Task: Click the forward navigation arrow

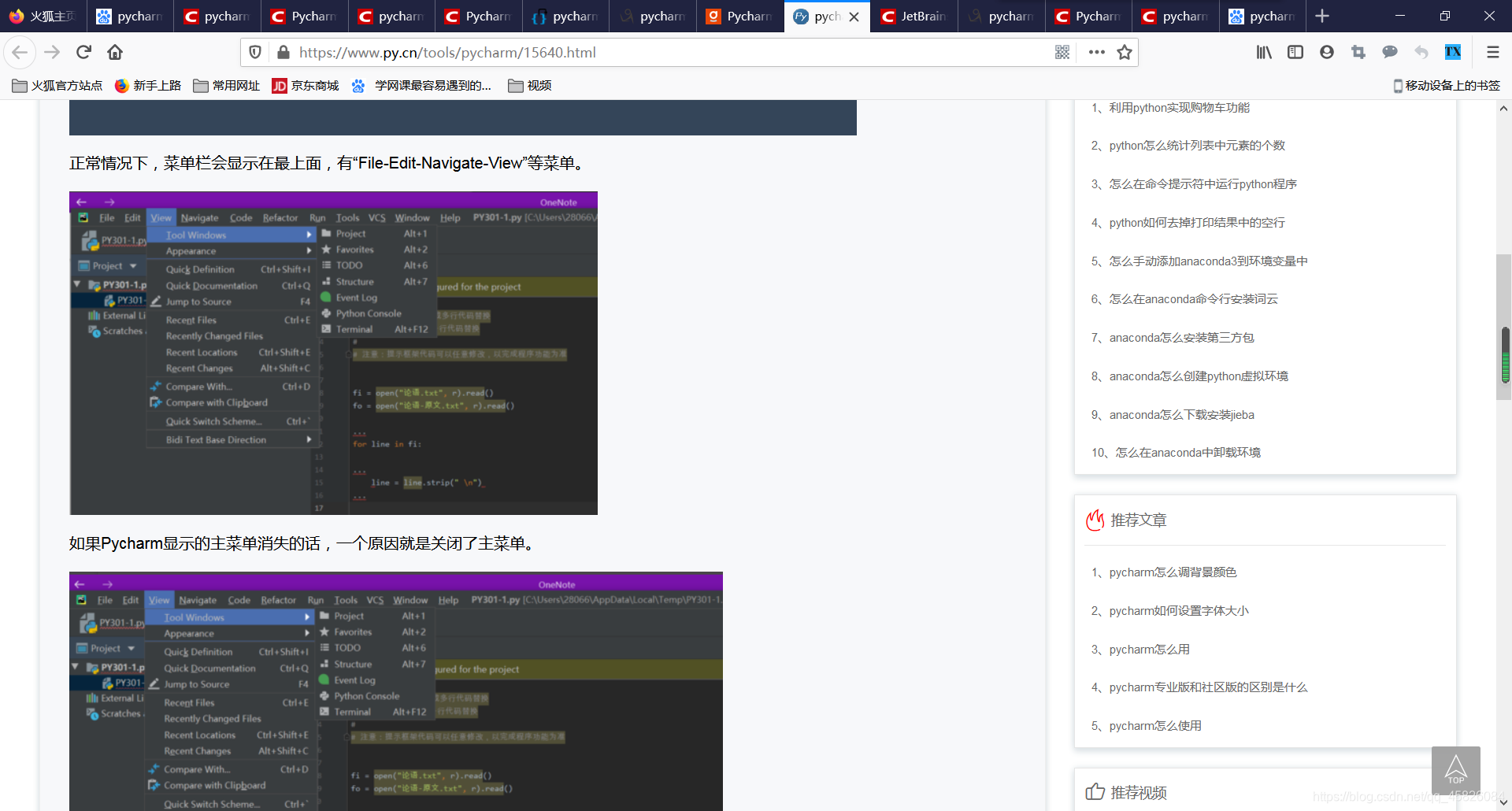Action: tap(52, 53)
